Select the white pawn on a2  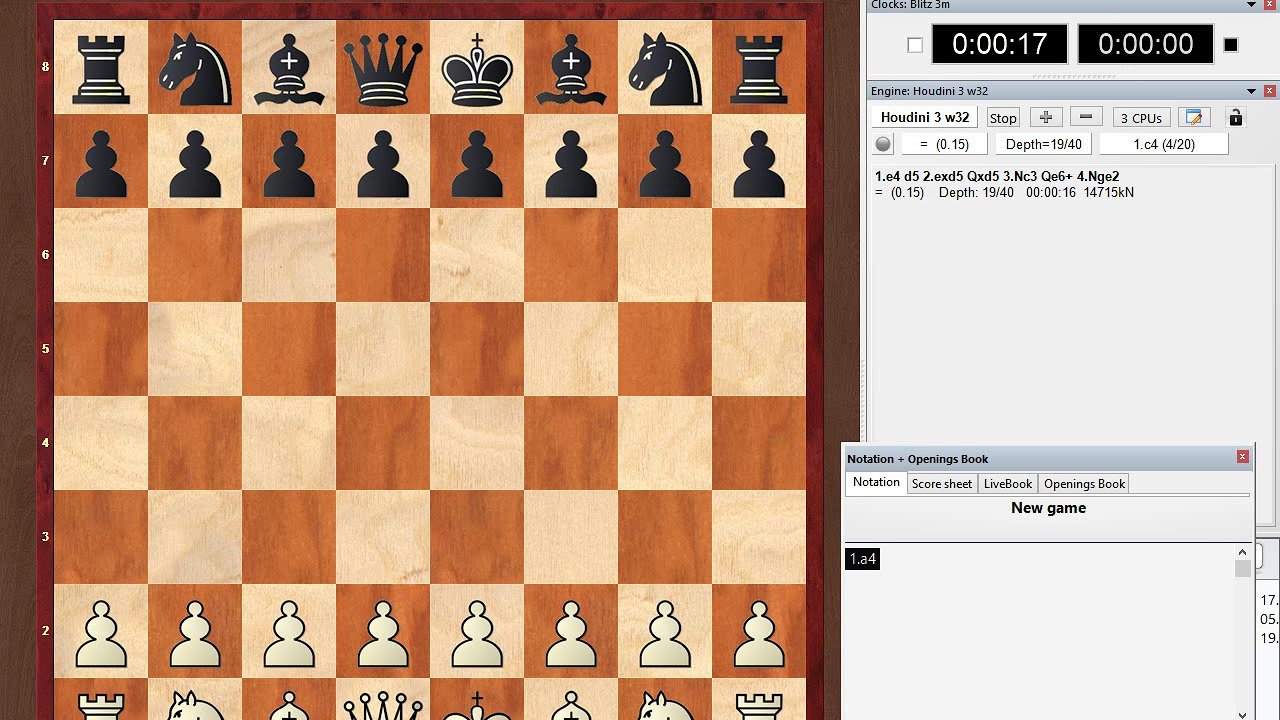pyautogui.click(x=101, y=633)
